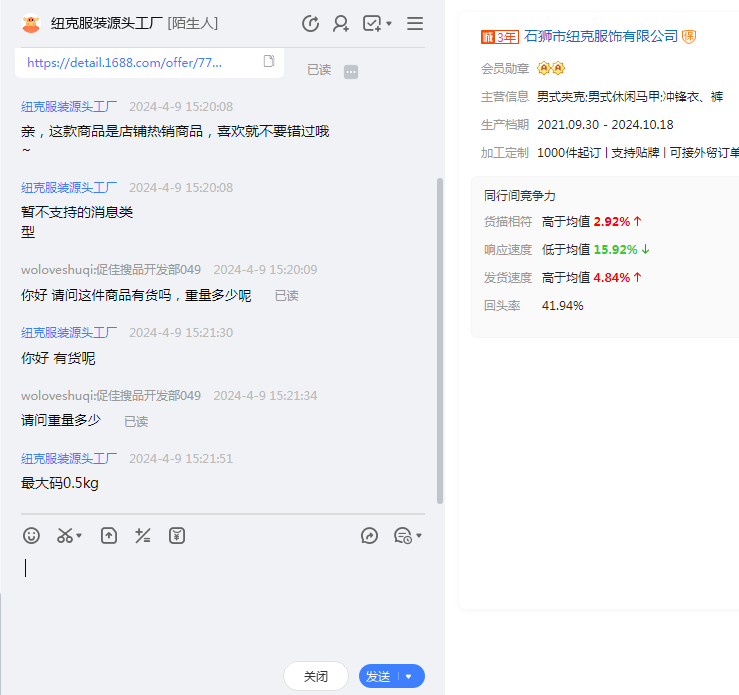This screenshot has width=739, height=695.
Task: Open the chat history message dropdown
Action: (407, 536)
